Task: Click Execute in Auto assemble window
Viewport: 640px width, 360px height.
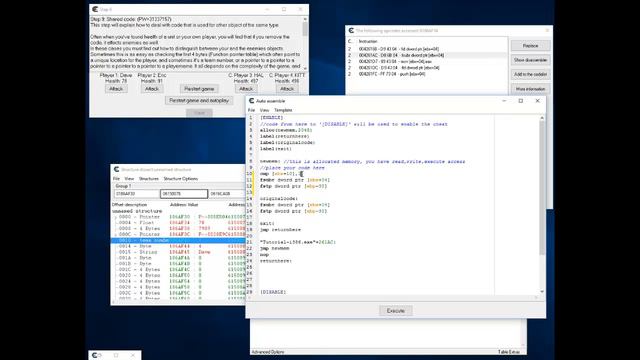Action: (396, 311)
